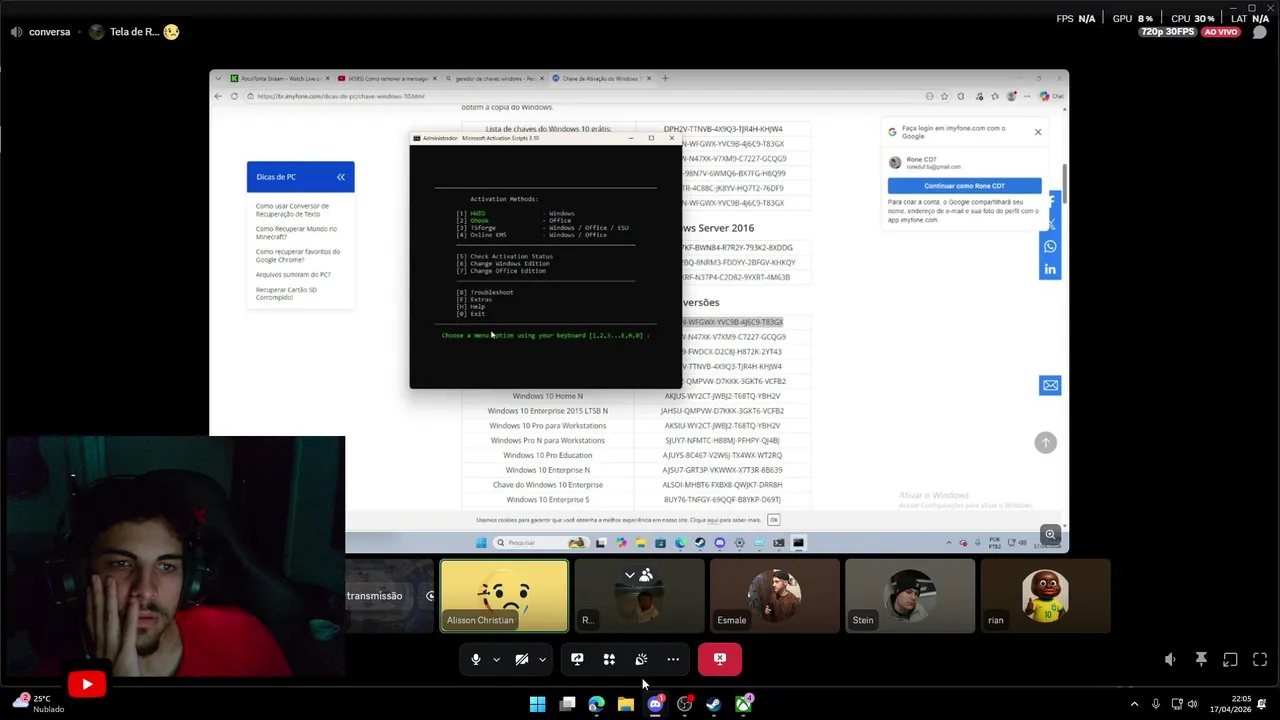Image resolution: width=1280 pixels, height=720 pixels.
Task: Click the YouTube logo on webcam overlay
Action: (x=87, y=684)
